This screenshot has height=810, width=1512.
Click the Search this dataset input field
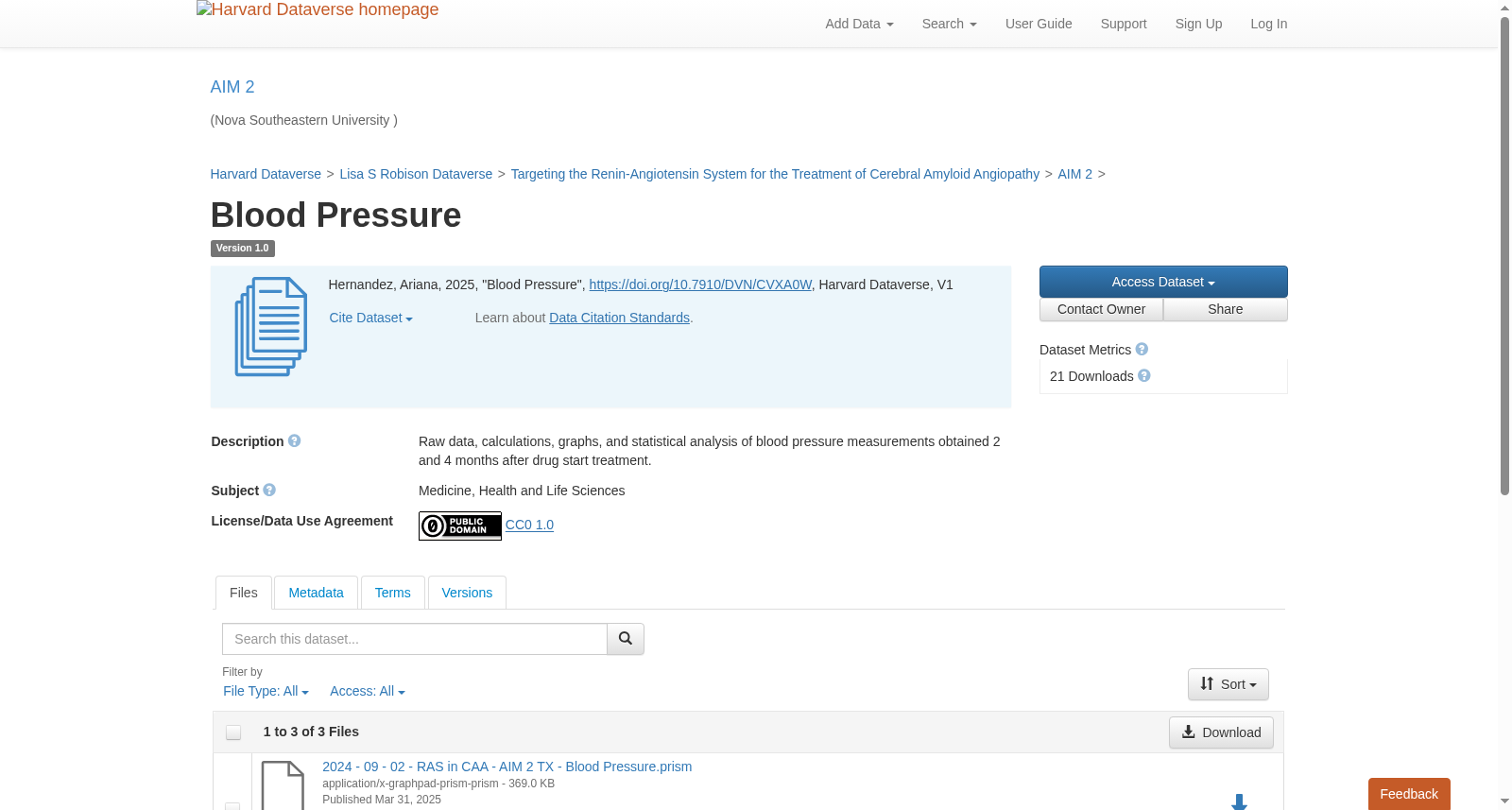(x=415, y=639)
